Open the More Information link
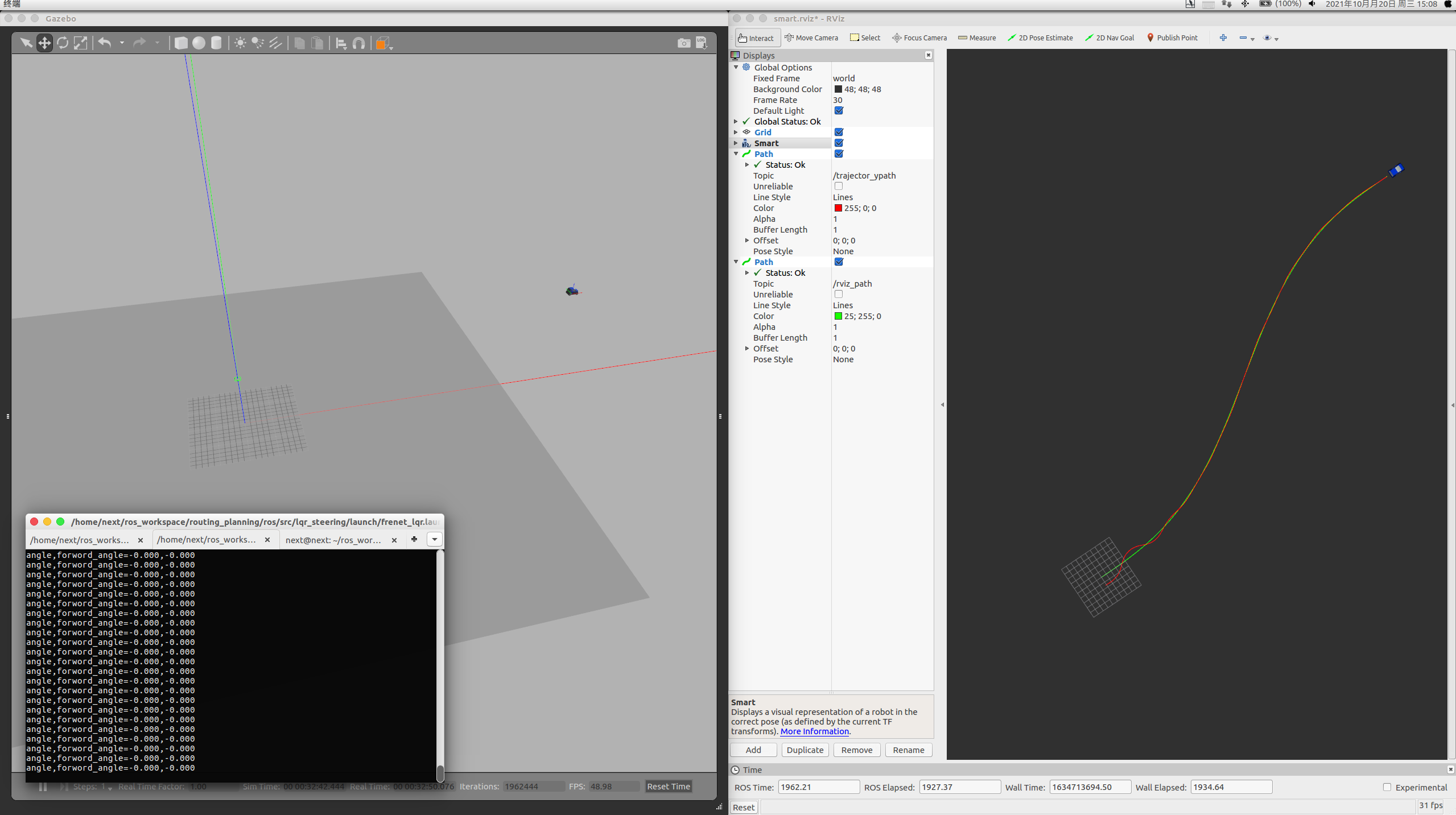Image resolution: width=1456 pixels, height=815 pixels. [814, 731]
